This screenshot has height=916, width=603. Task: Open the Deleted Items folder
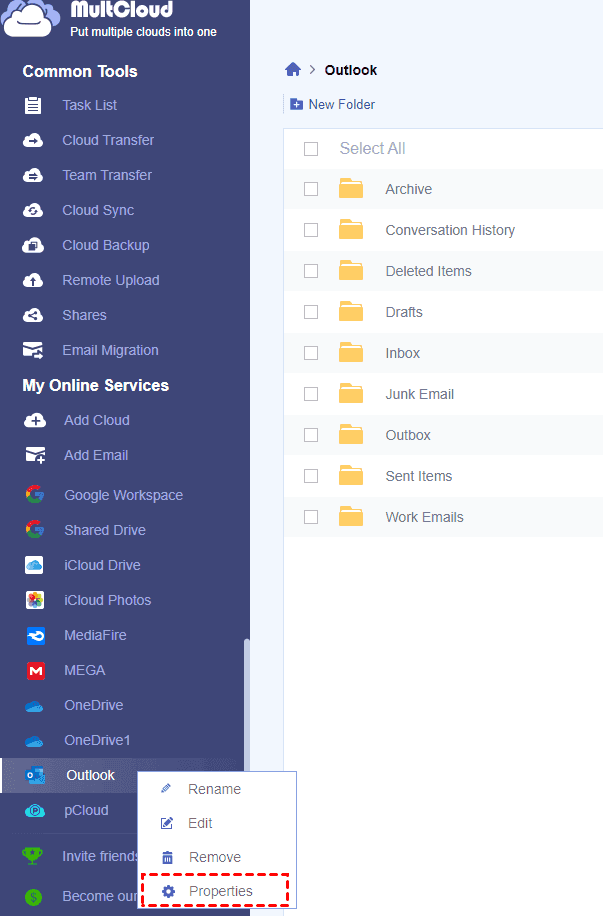pyautogui.click(x=428, y=271)
